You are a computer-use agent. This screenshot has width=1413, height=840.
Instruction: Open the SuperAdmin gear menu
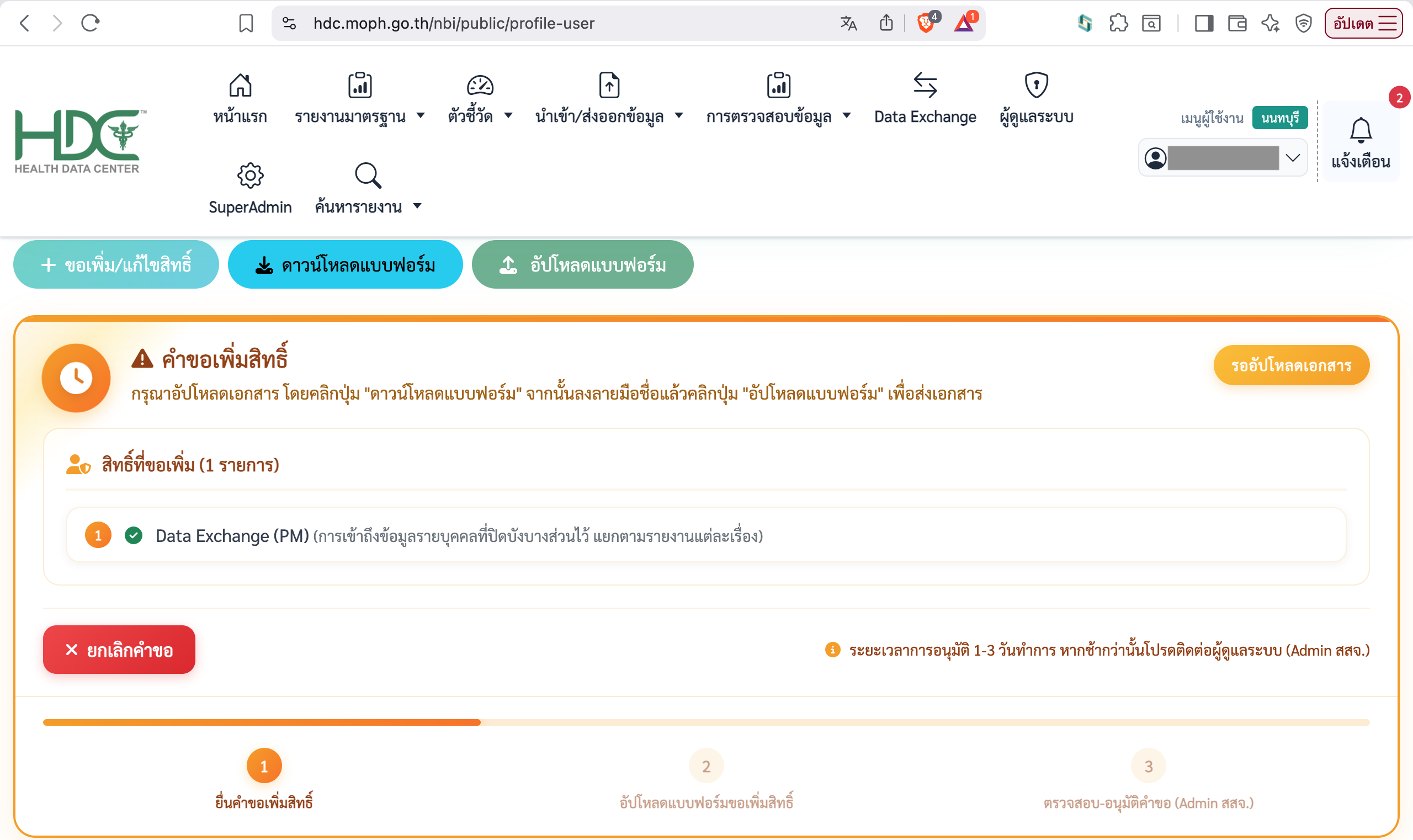point(249,189)
